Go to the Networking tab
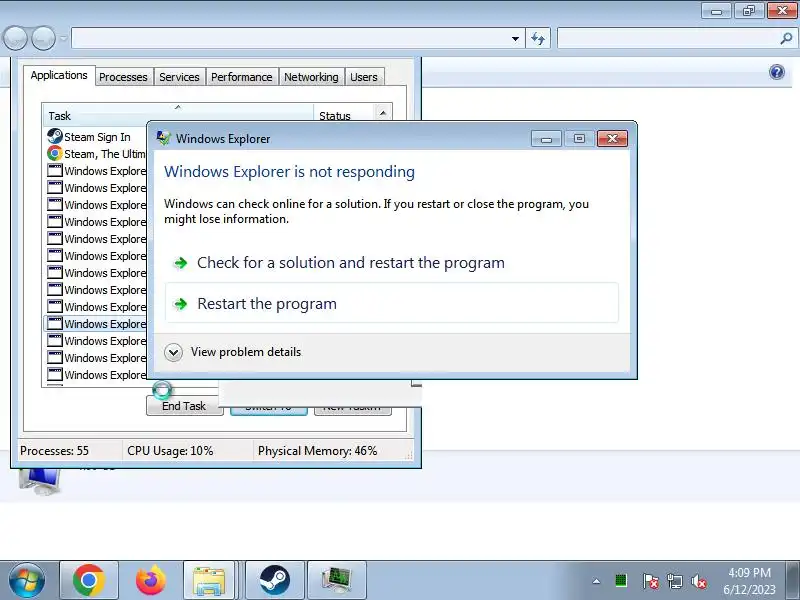800x600 pixels. [x=311, y=77]
